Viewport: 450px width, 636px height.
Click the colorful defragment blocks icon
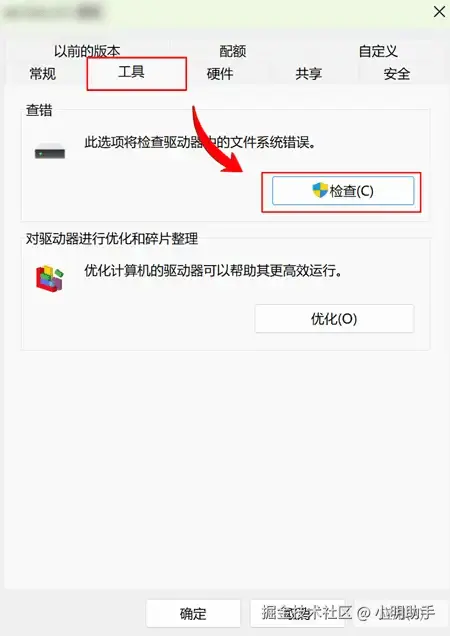[x=50, y=278]
